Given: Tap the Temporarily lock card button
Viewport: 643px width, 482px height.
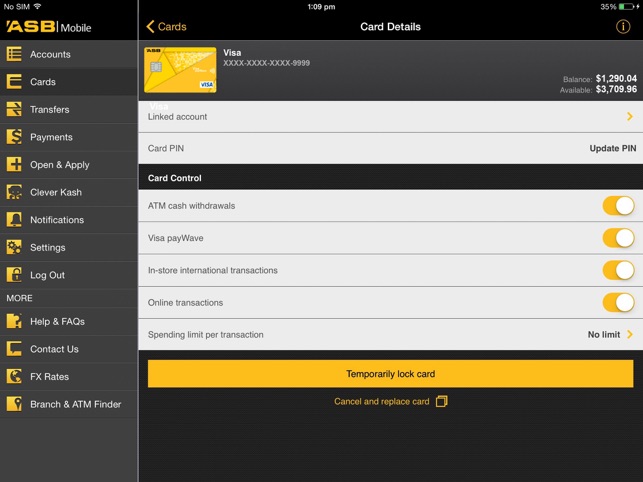Looking at the screenshot, I should [390, 374].
